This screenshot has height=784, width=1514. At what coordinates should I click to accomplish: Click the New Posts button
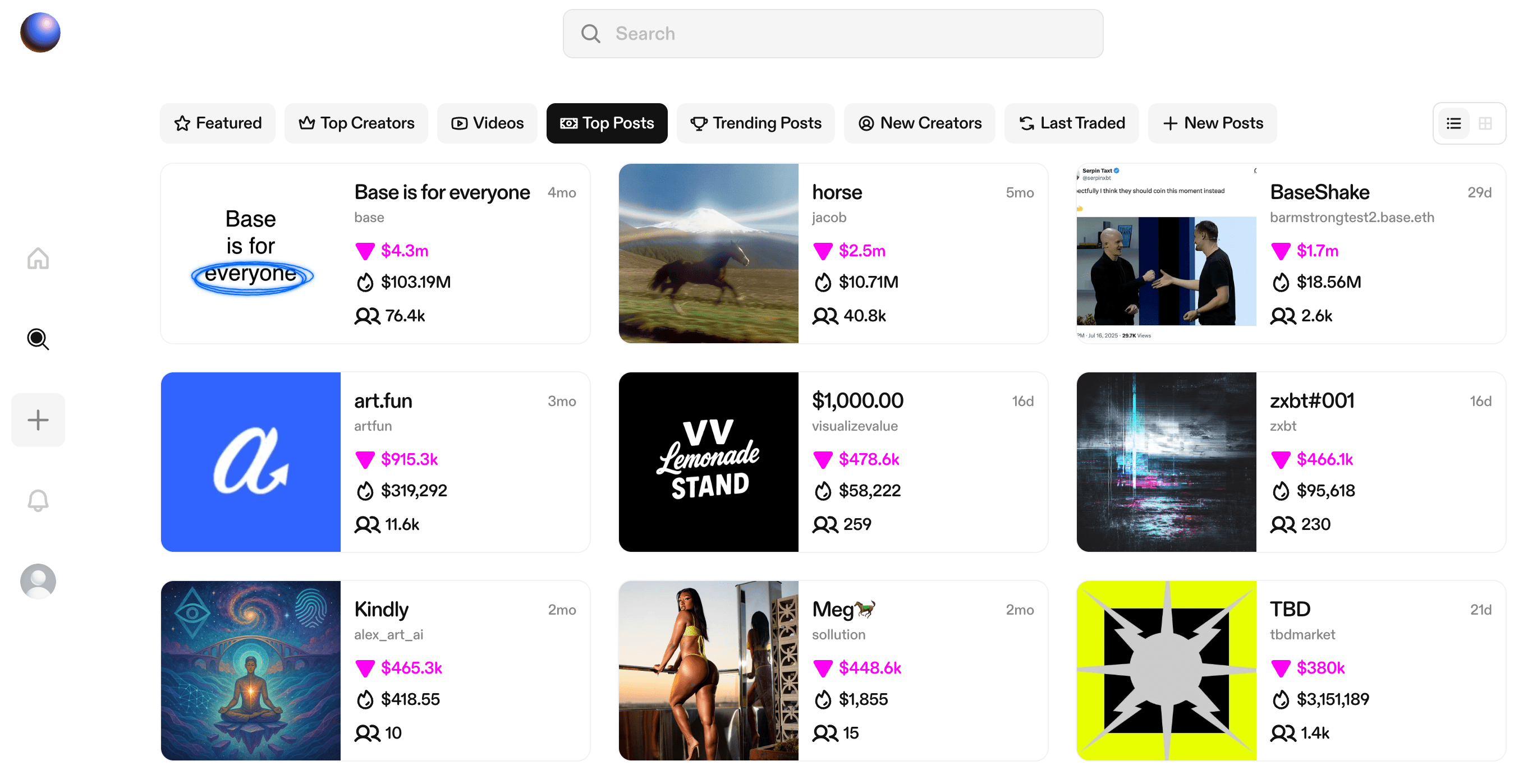click(x=1212, y=123)
